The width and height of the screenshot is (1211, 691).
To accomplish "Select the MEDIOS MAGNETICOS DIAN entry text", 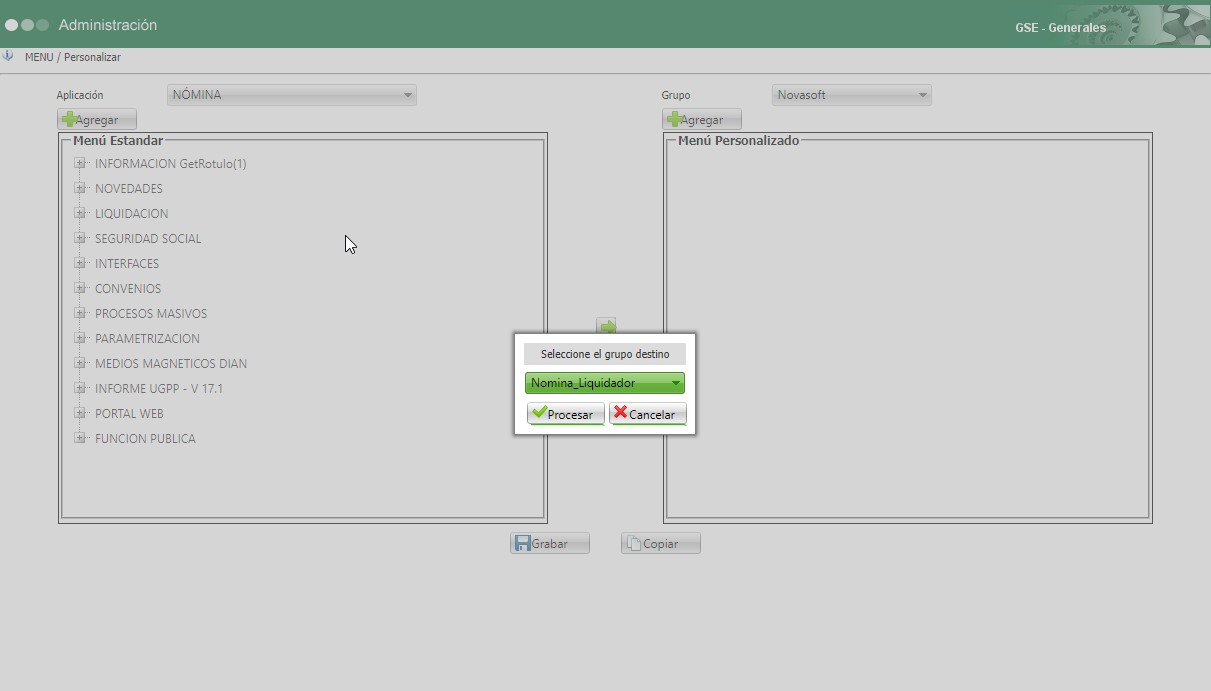I will click(x=171, y=363).
